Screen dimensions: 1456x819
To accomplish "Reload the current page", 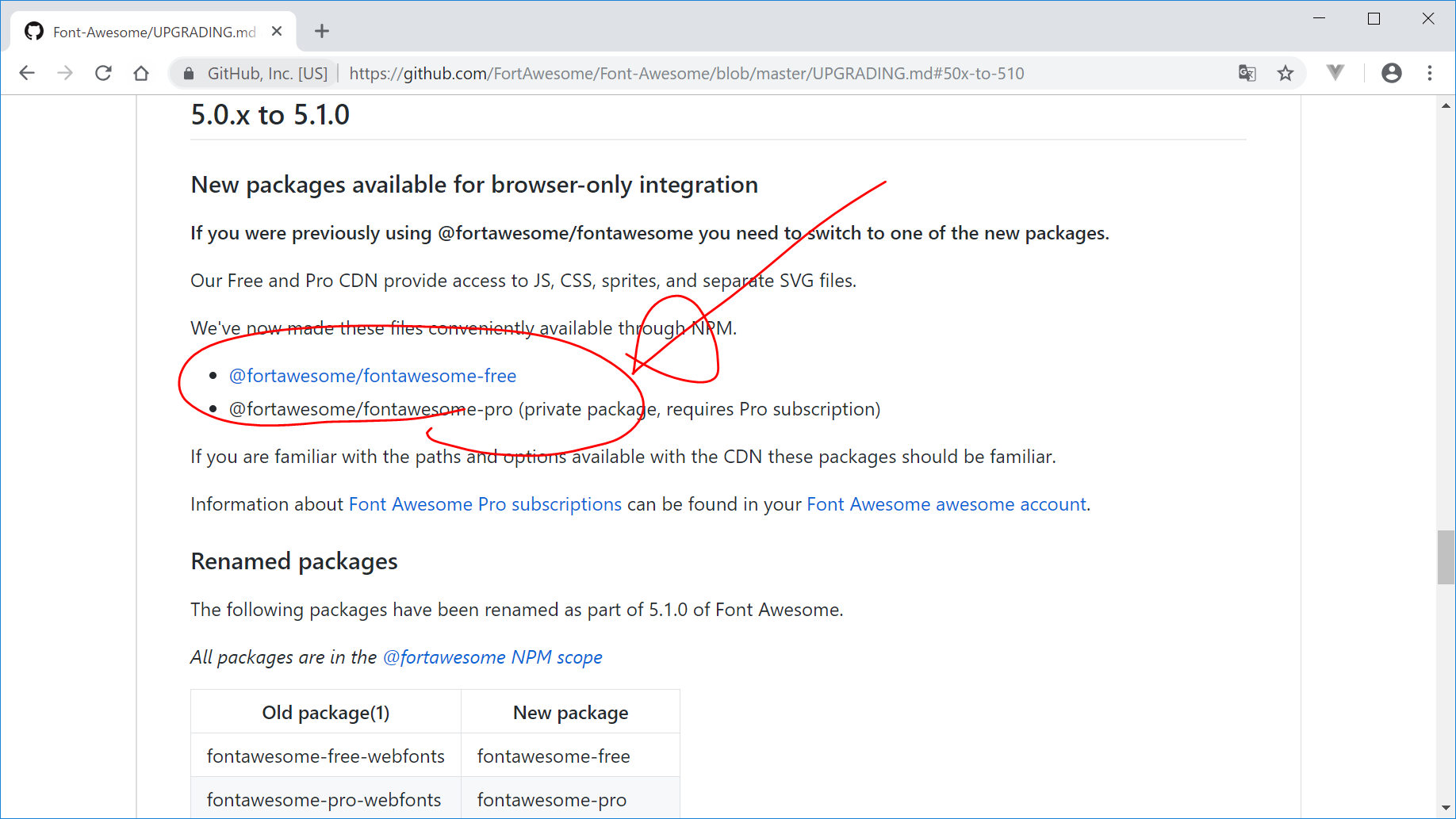I will click(x=103, y=73).
